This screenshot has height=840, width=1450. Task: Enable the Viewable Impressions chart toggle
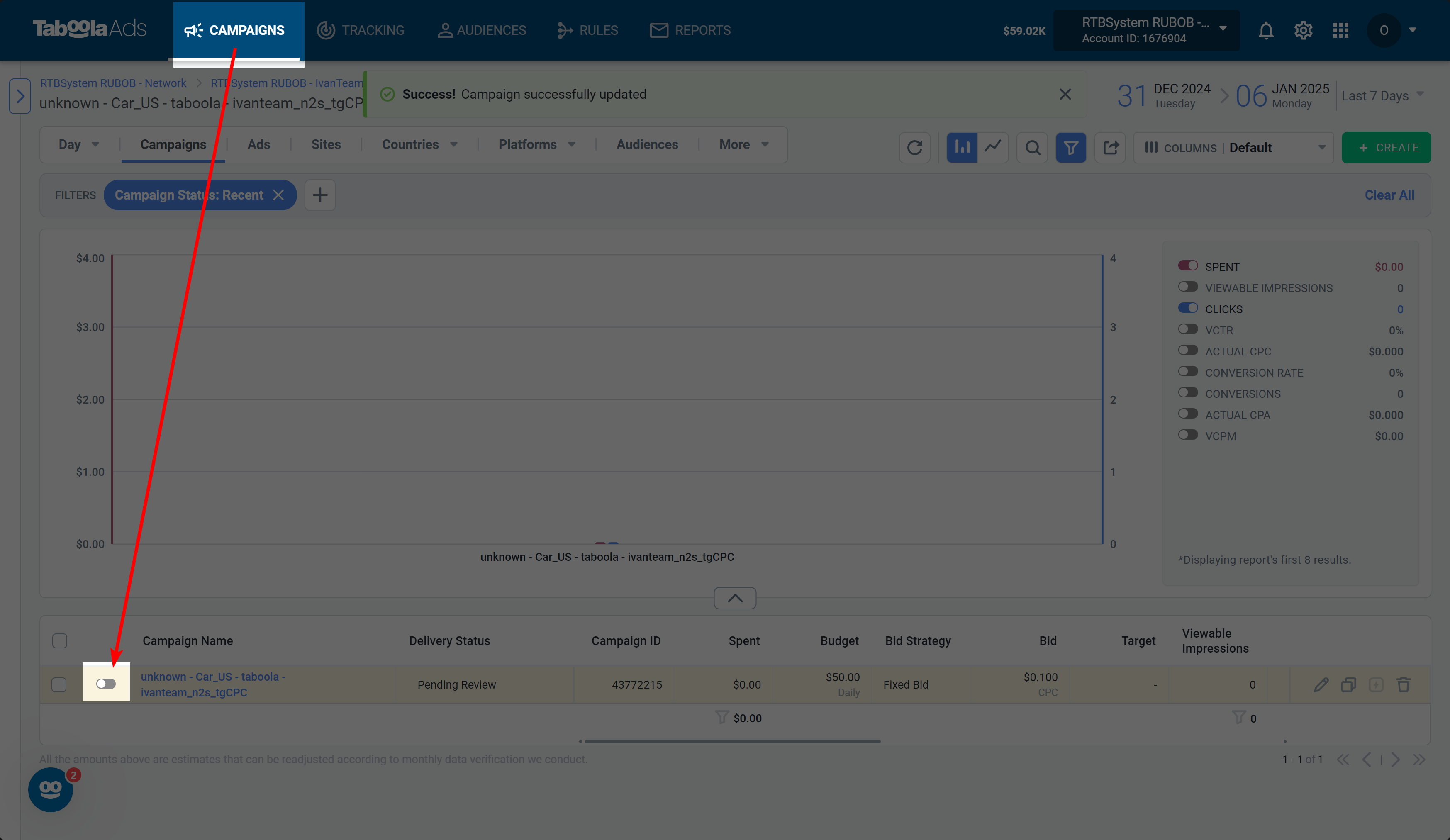tap(1188, 287)
